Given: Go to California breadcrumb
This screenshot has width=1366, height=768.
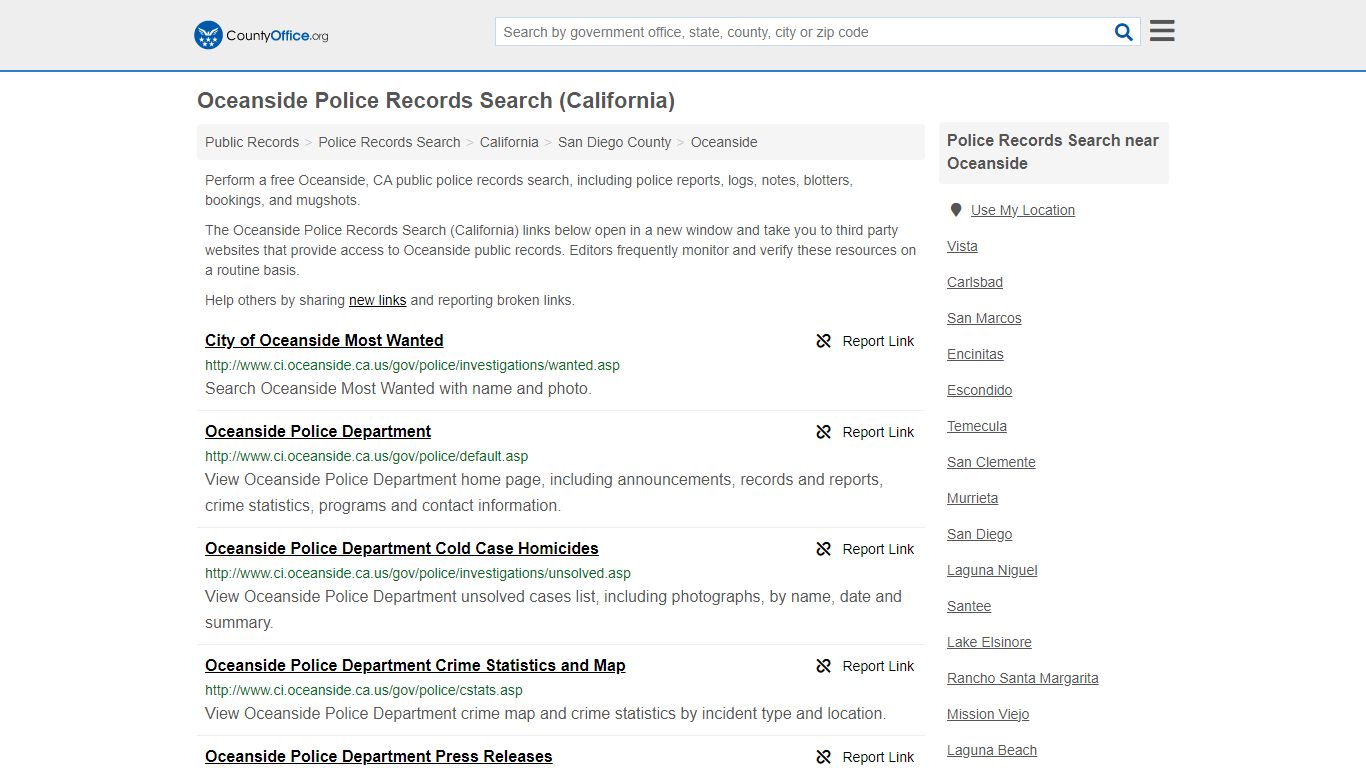Looking at the screenshot, I should coord(509,142).
